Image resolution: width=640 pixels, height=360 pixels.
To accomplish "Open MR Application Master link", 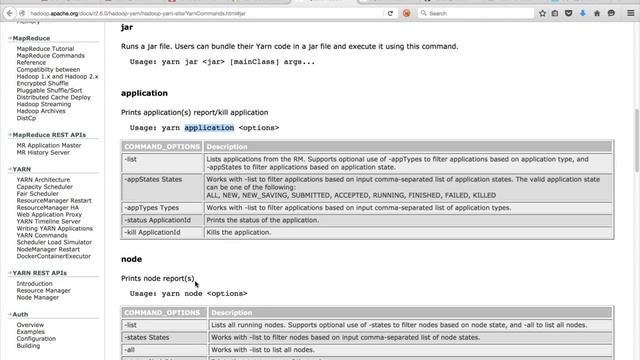I will tap(49, 145).
